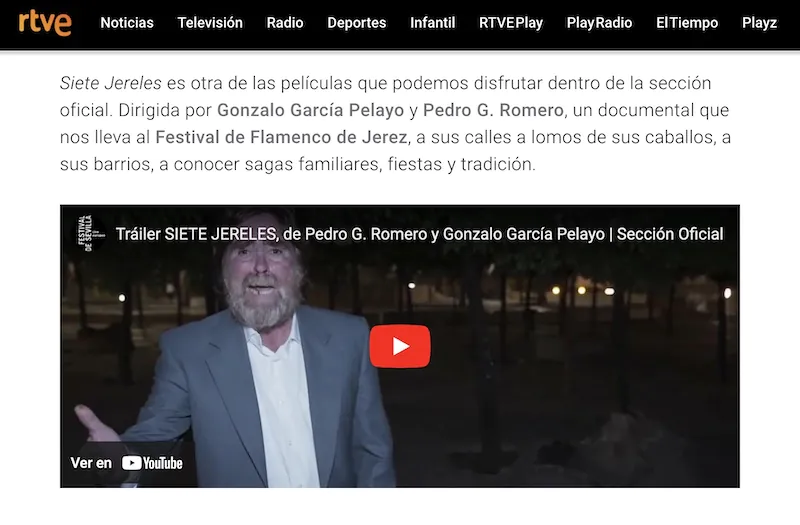
Task: Go to Televisión section
Action: tap(210, 23)
